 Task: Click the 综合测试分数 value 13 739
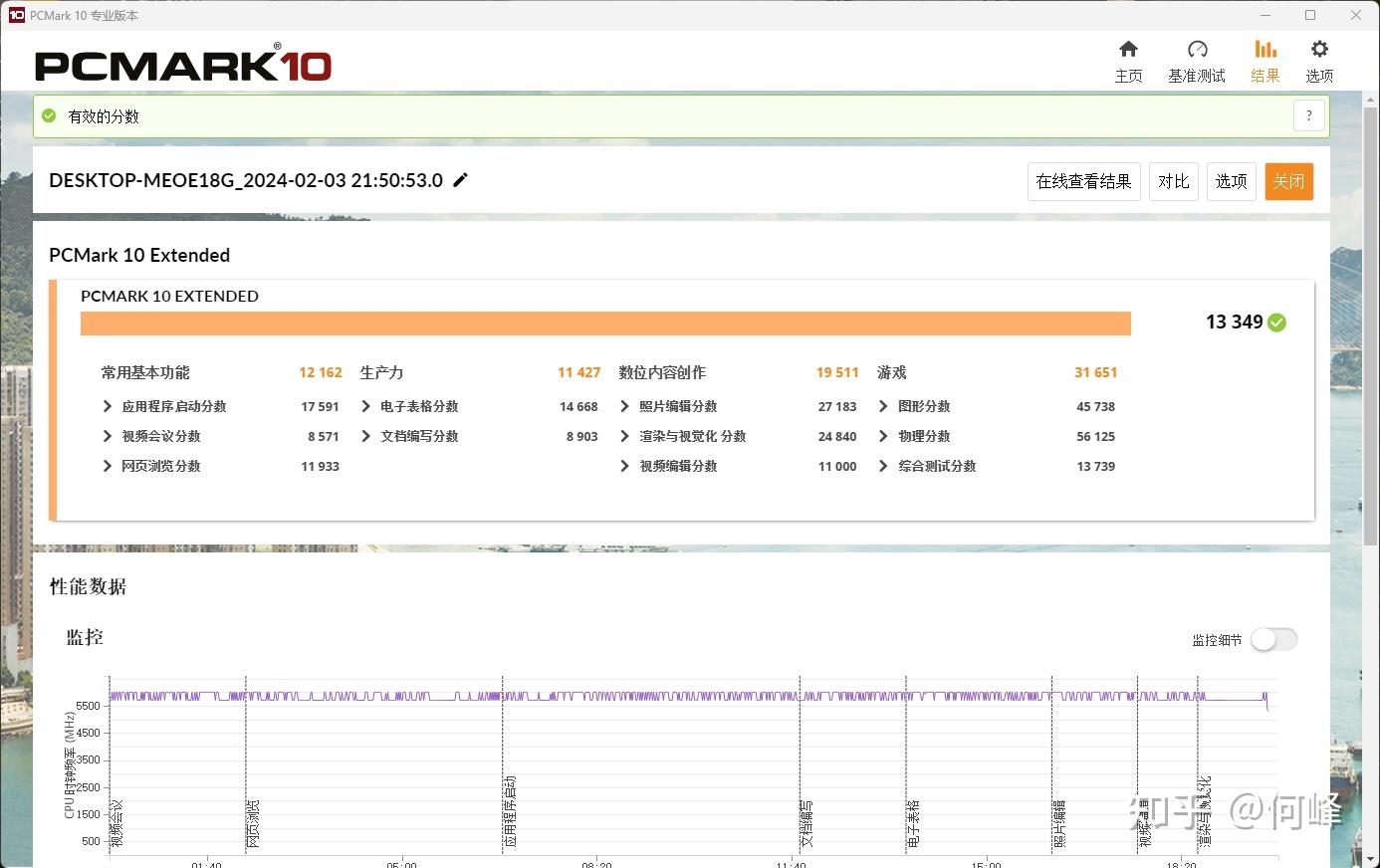point(1096,466)
